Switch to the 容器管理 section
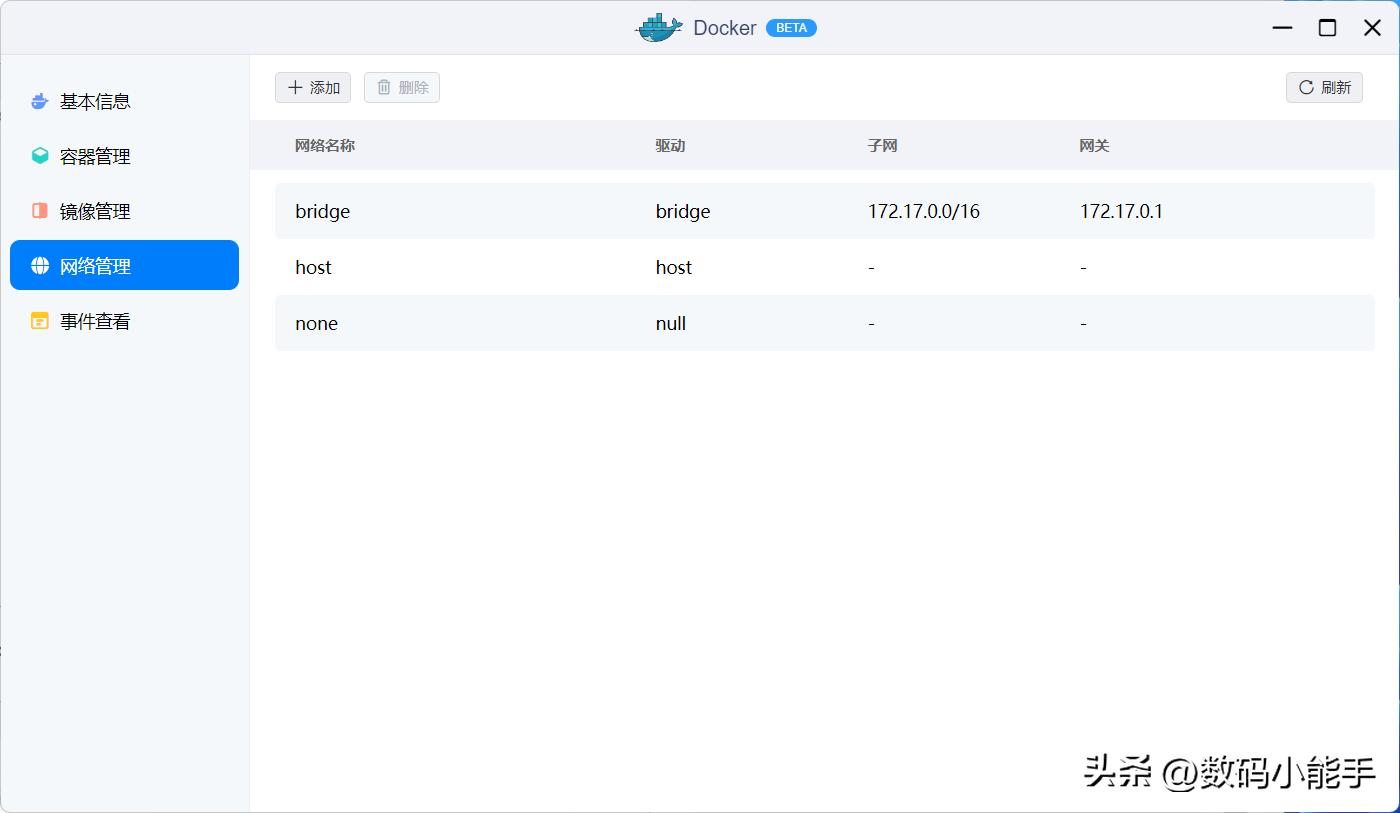 click(x=94, y=155)
